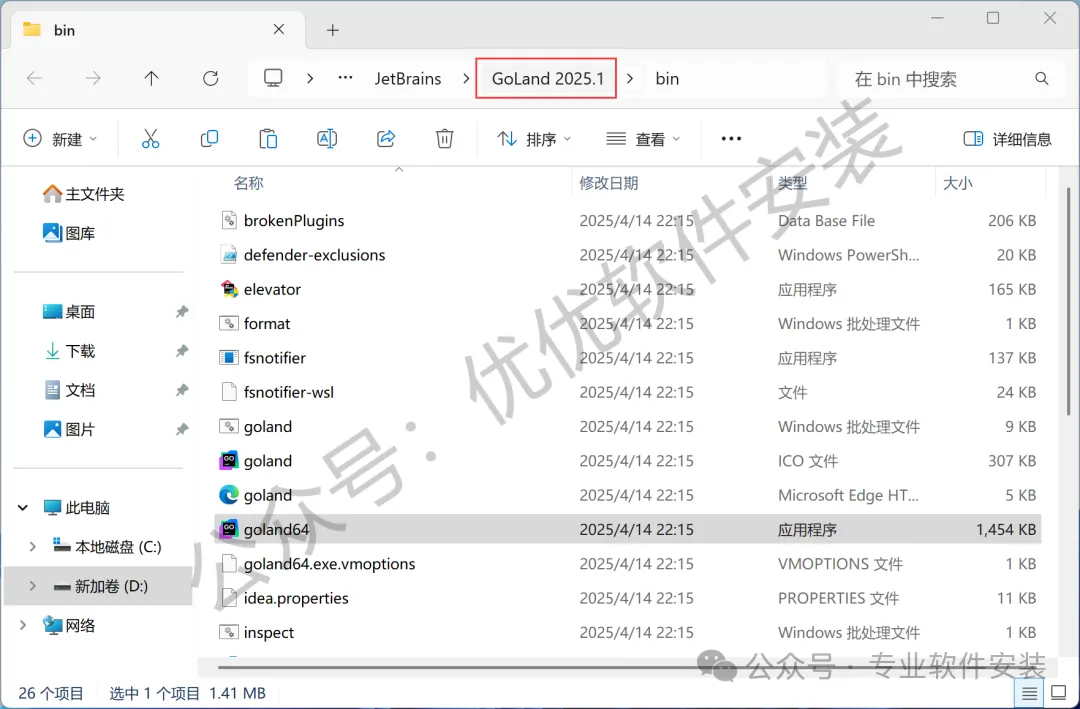Viewport: 1080px width, 709px height.
Task: Click the Share icon in toolbar
Action: click(x=386, y=138)
